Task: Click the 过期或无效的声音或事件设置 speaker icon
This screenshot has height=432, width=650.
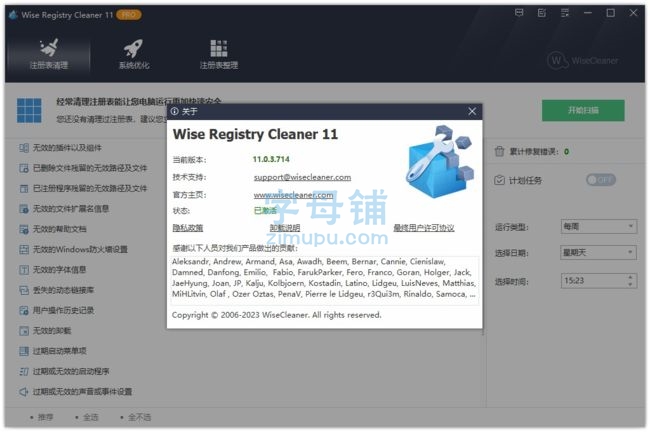Action: pyautogui.click(x=24, y=391)
